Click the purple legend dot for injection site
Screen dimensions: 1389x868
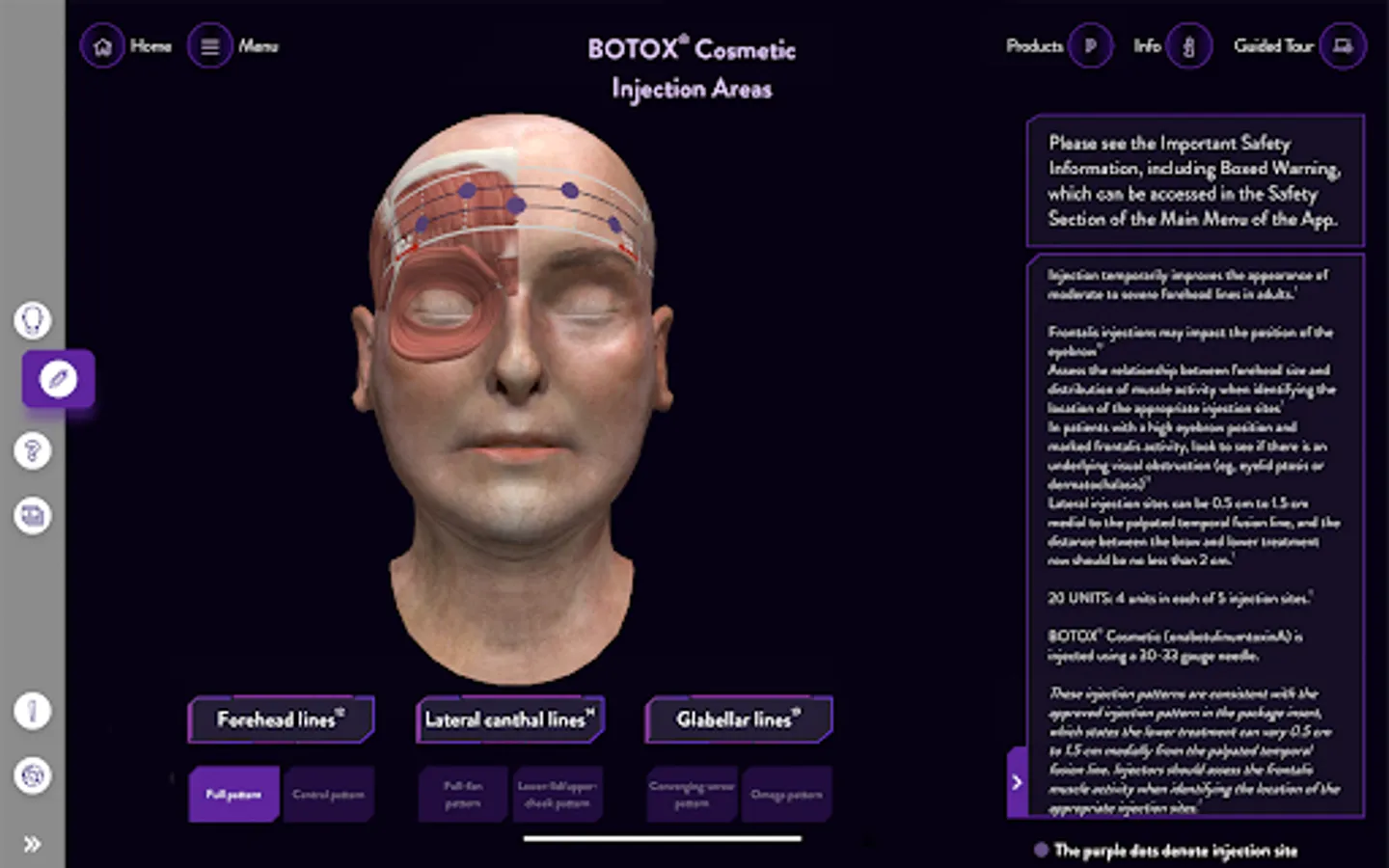[x=1041, y=850]
